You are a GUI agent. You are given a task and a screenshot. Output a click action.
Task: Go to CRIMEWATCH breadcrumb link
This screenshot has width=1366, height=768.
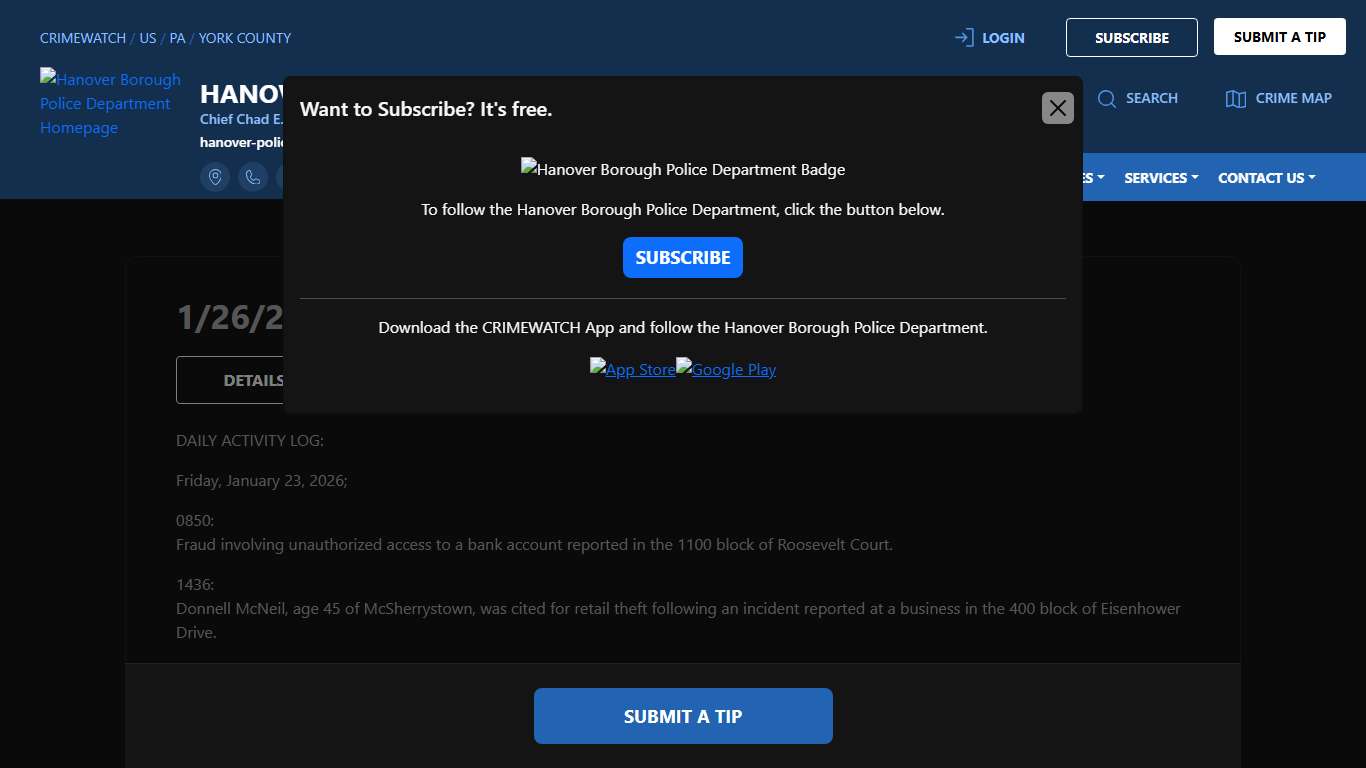pos(82,38)
